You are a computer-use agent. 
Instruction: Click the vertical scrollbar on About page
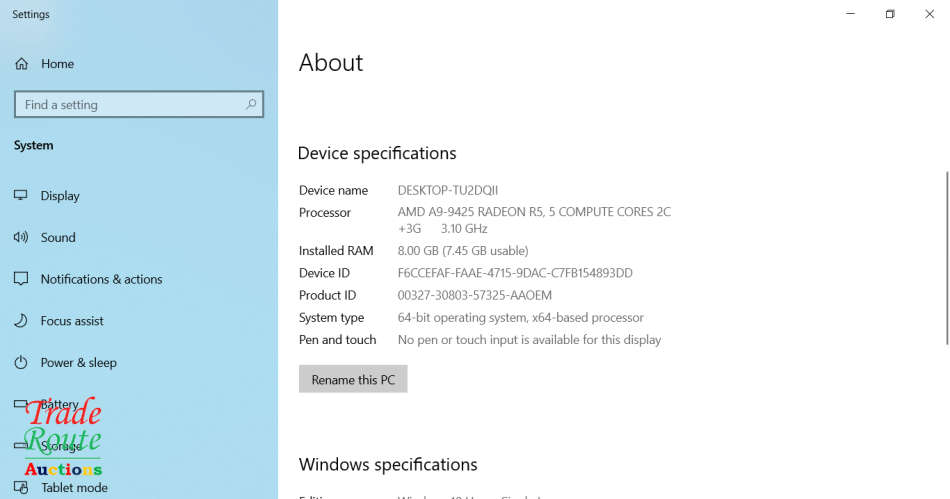point(946,258)
